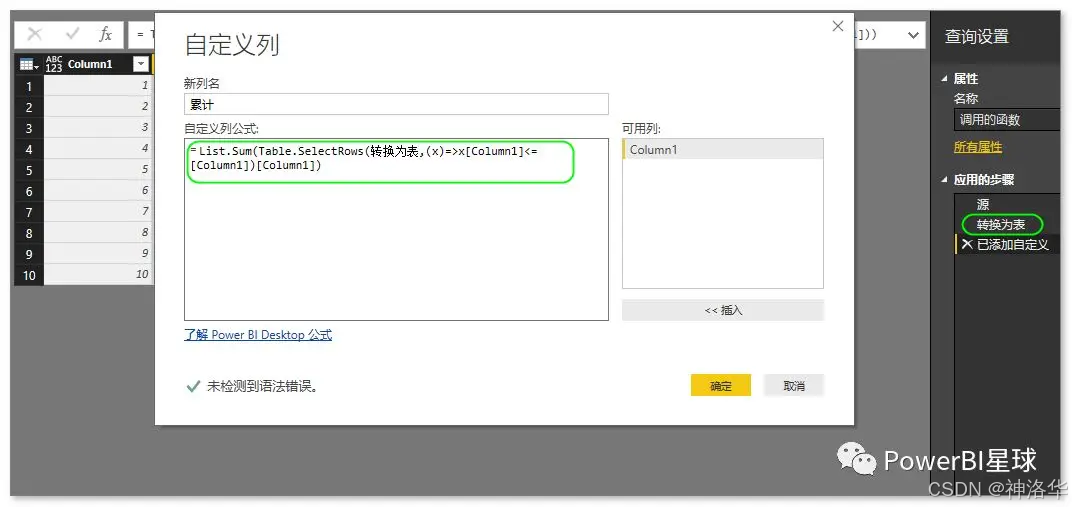Collapse the 应用的步骤 section triangle
The width and height of the screenshot is (1072, 507).
(x=945, y=180)
